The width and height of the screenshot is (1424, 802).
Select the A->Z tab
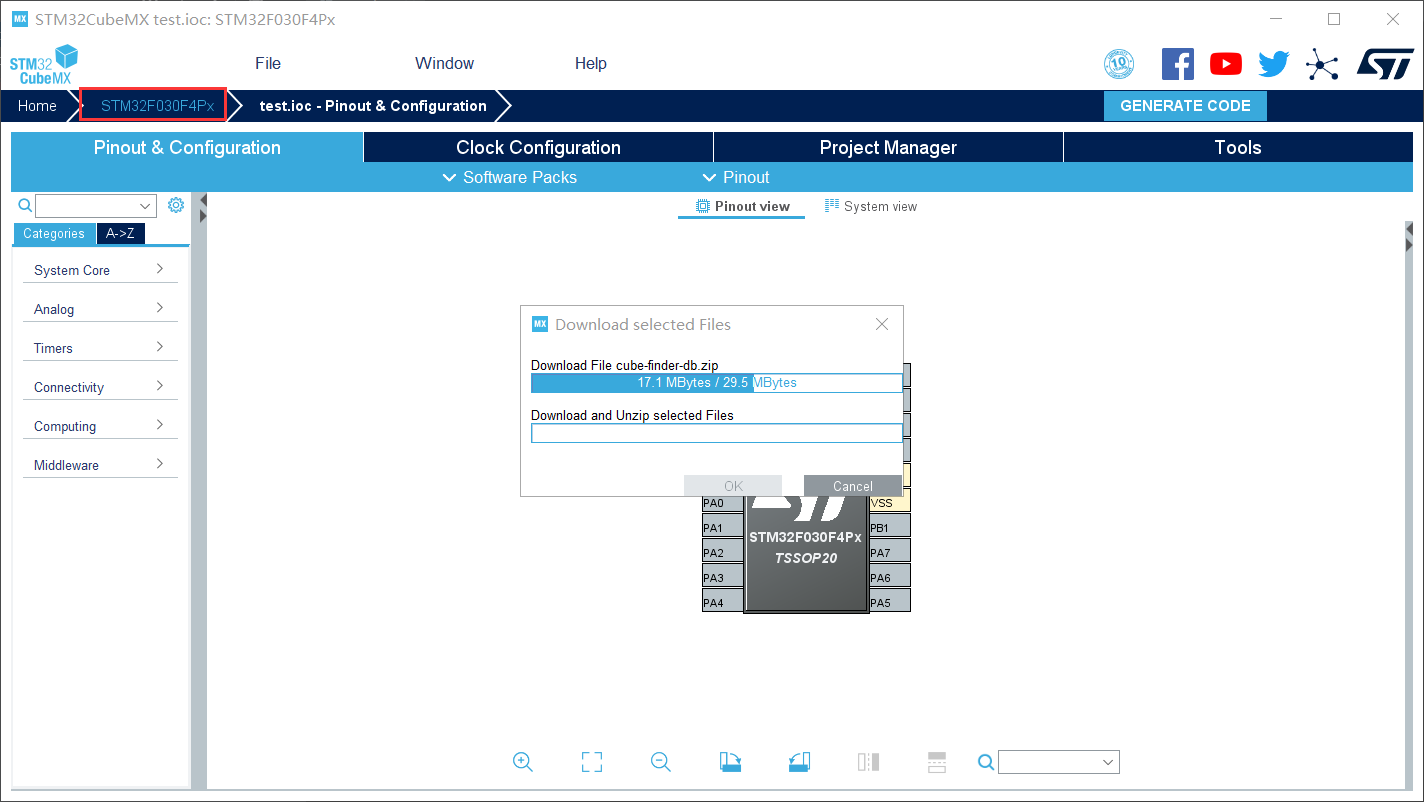coord(120,233)
